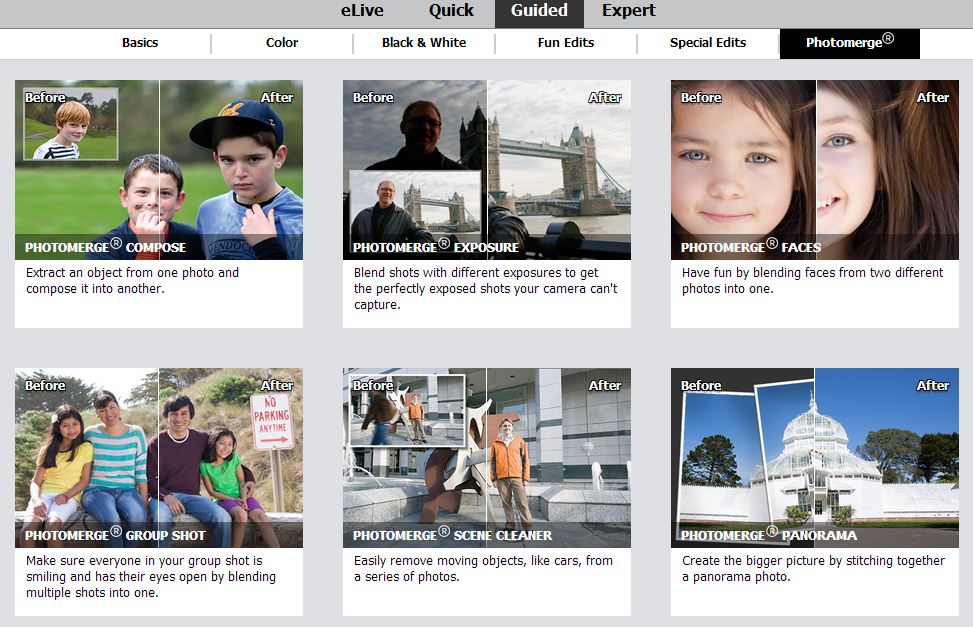Open the Photomerge Group Shot thumbnail

point(159,458)
